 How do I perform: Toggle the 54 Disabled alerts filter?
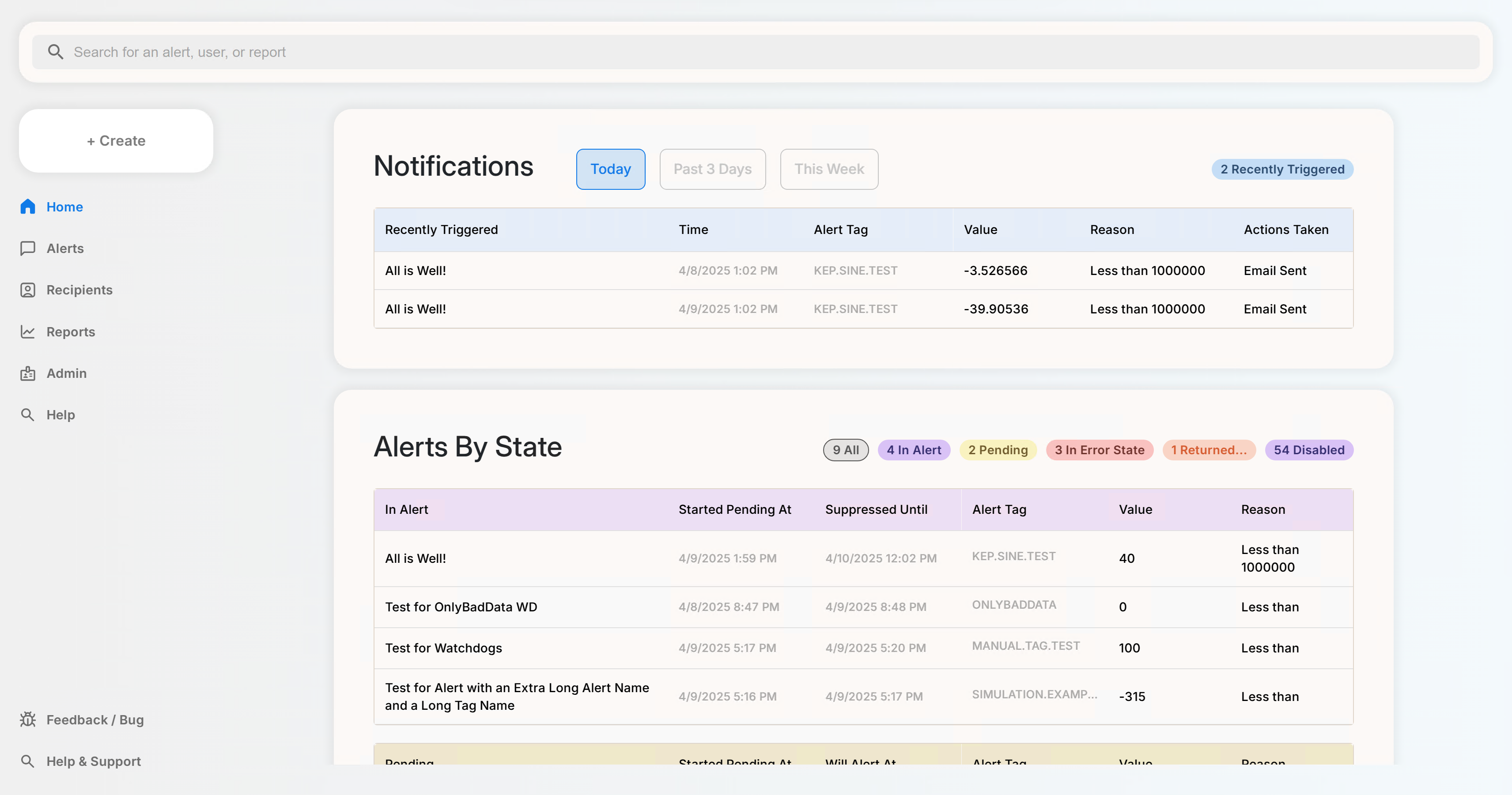tap(1309, 449)
